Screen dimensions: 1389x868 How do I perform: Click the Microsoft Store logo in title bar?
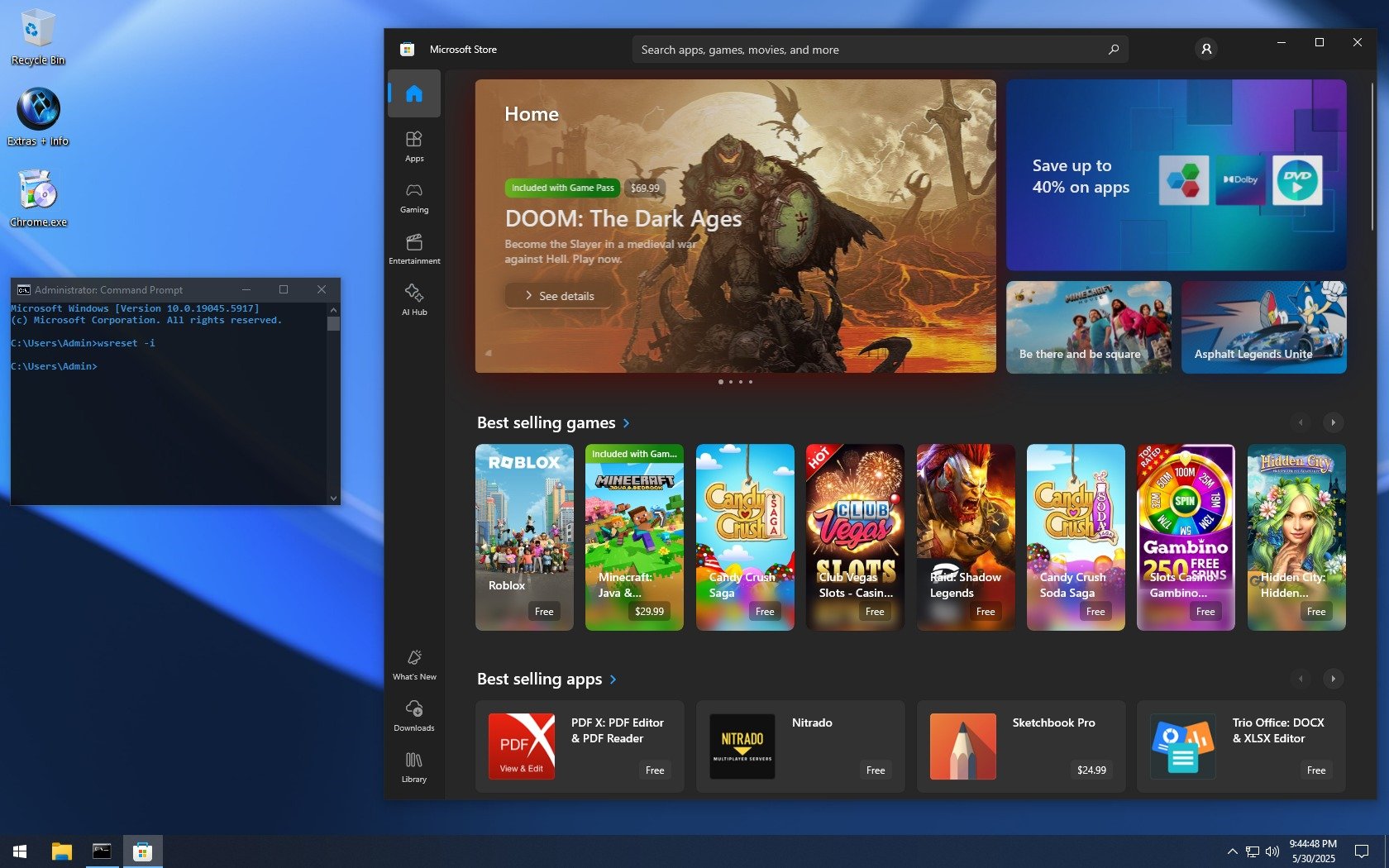tap(407, 50)
